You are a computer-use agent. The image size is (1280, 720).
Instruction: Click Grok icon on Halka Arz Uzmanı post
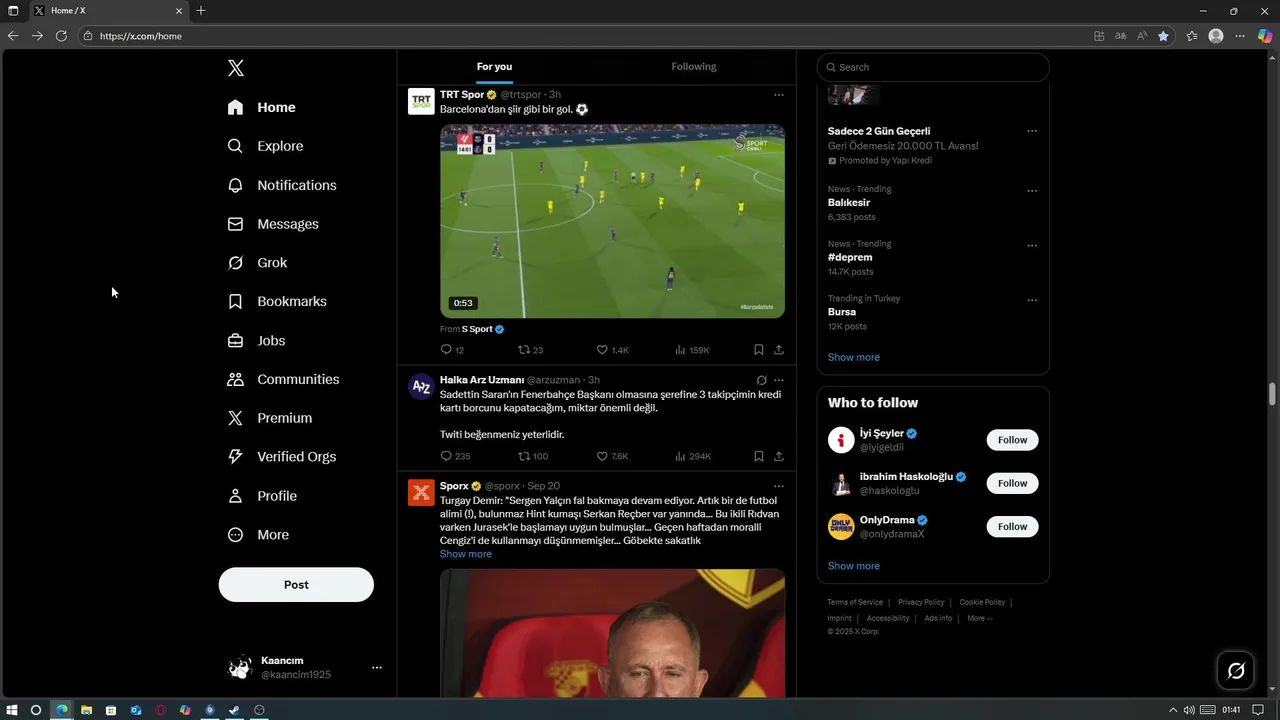[x=761, y=380]
